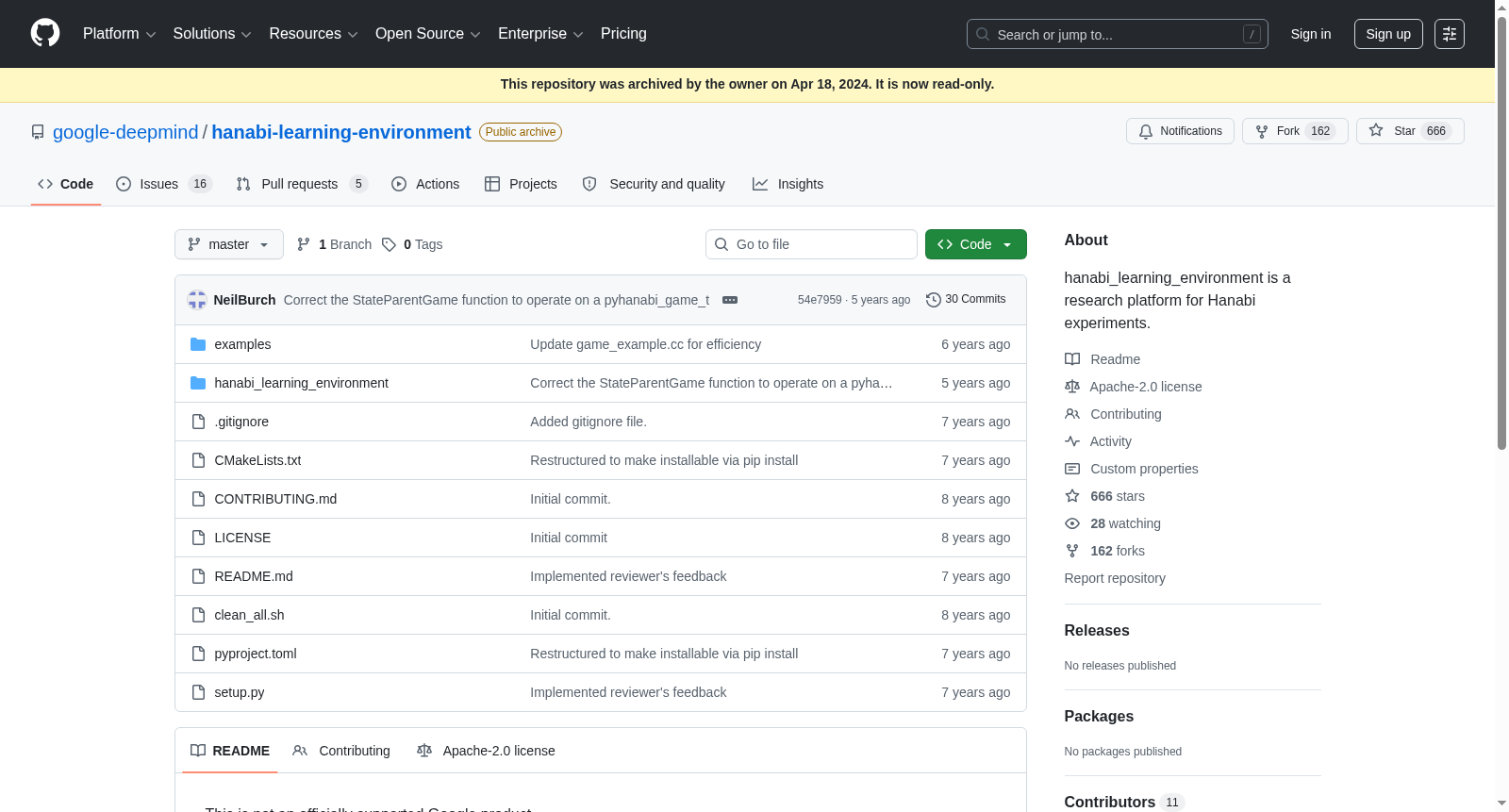Click the Contributing people icon in About
1509x812 pixels.
(1072, 414)
